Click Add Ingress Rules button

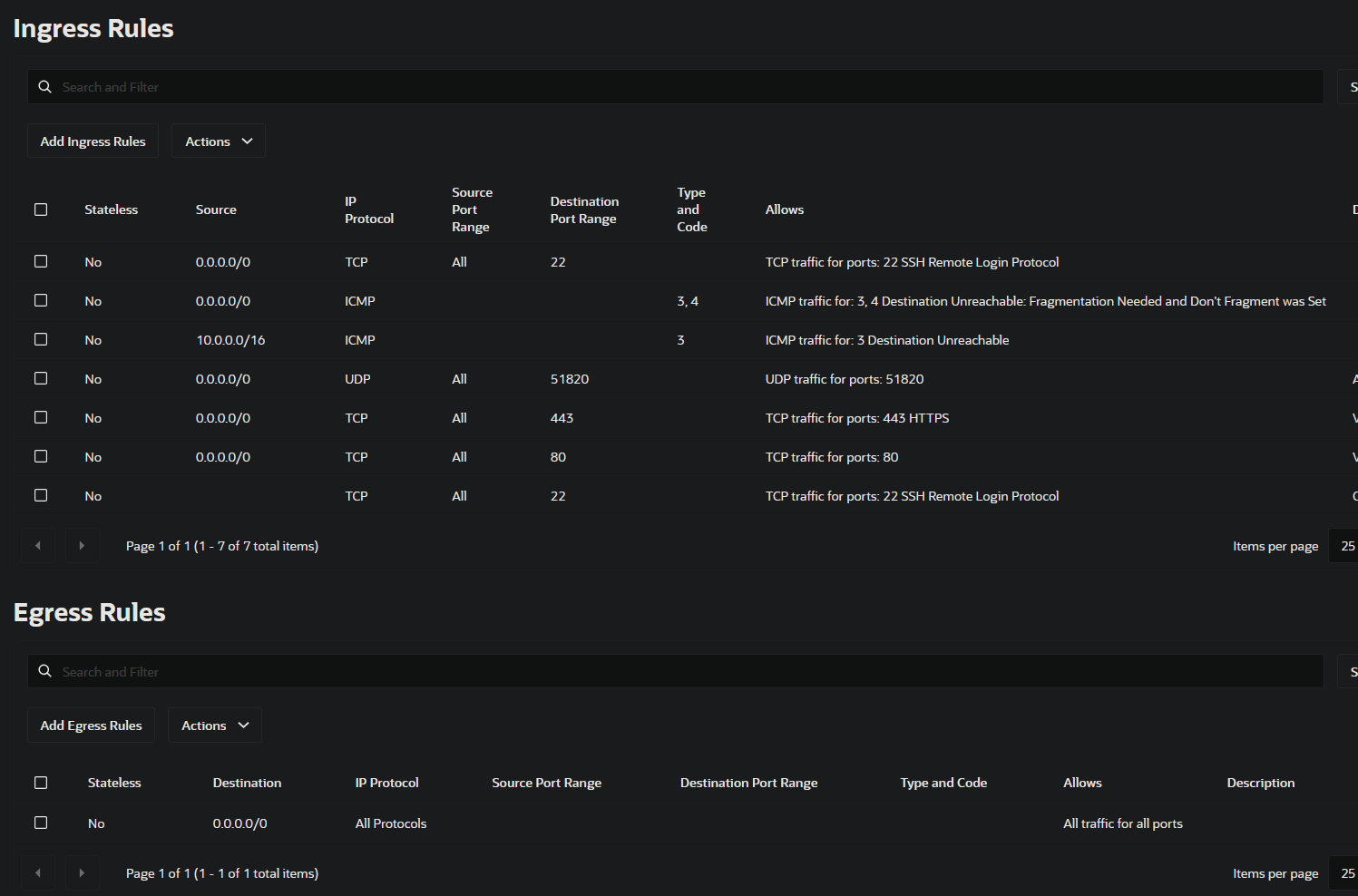pyautogui.click(x=93, y=141)
